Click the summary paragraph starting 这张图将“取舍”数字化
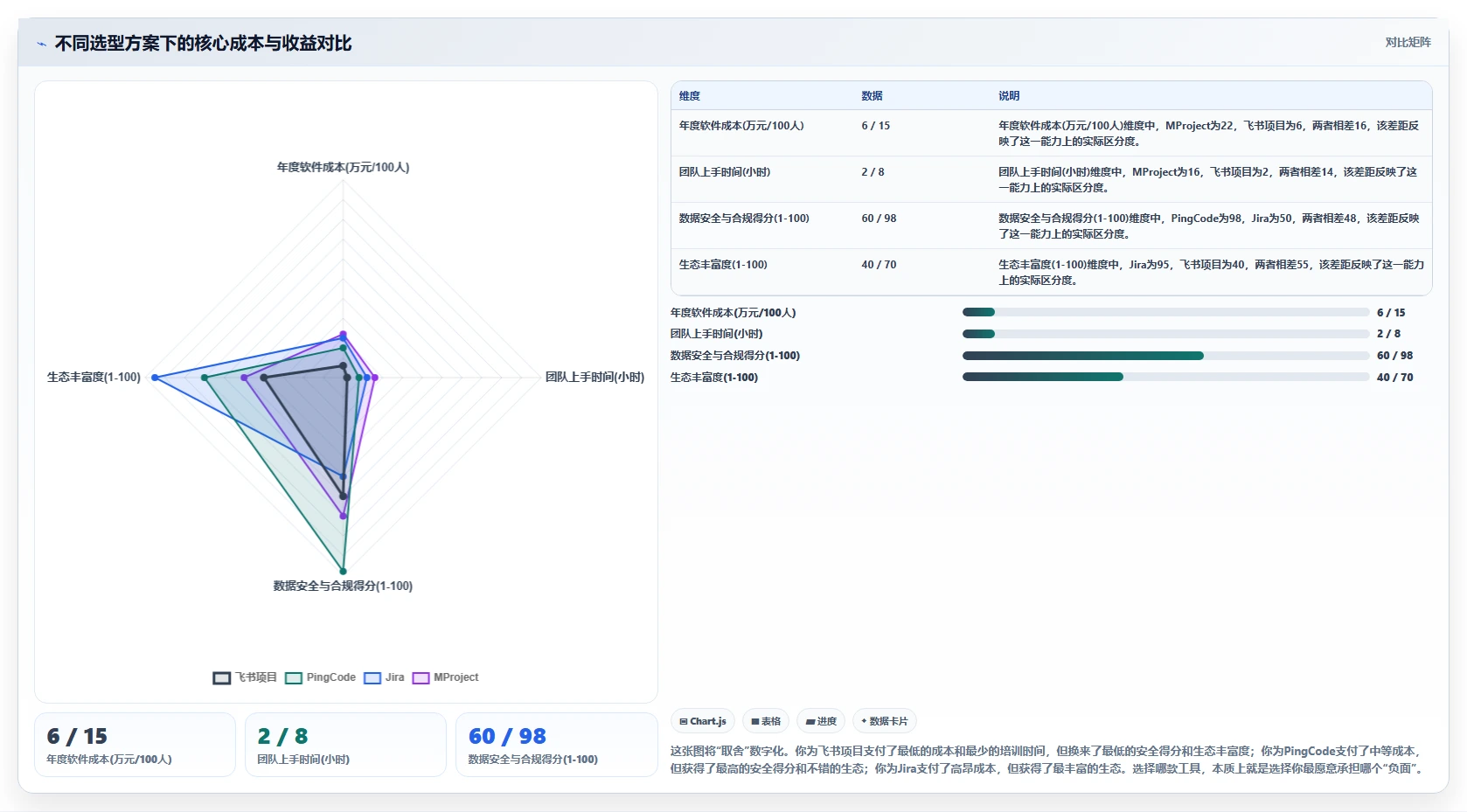The image size is (1467, 812). click(1049, 760)
